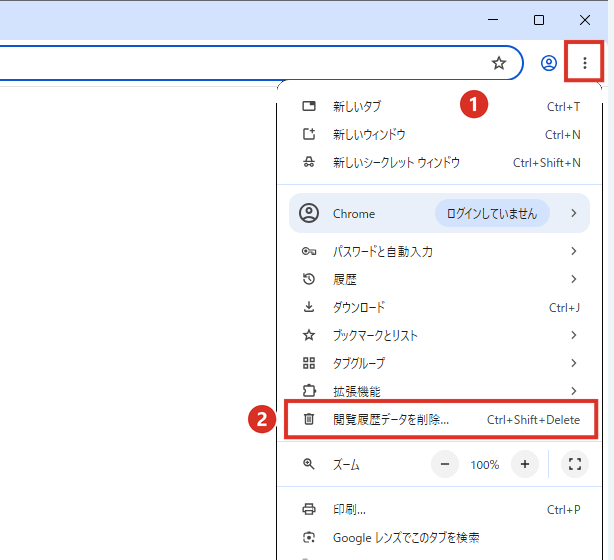
Task: Increase zoom with the plus button
Action: 525,464
